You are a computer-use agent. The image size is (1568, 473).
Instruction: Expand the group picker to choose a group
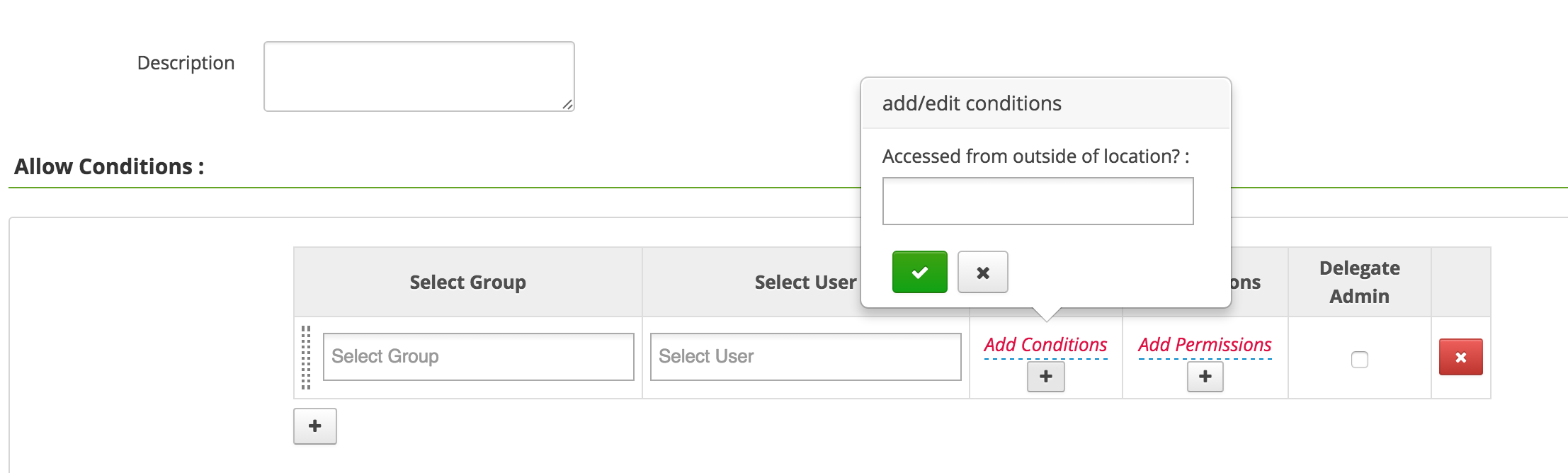click(x=478, y=357)
